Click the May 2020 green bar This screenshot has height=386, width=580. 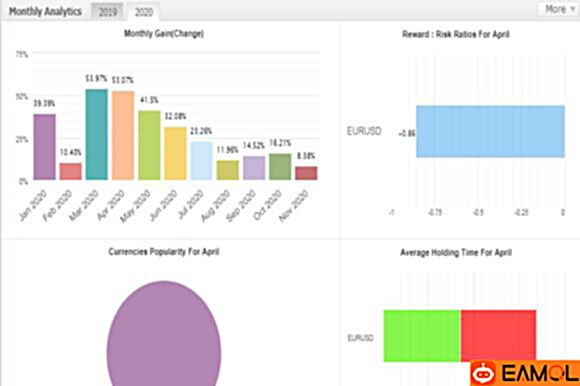point(149,145)
